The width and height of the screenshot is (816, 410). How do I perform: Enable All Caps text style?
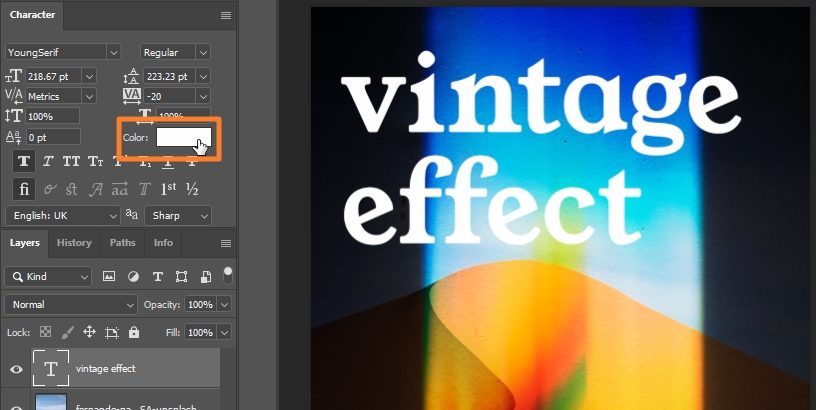(x=71, y=161)
